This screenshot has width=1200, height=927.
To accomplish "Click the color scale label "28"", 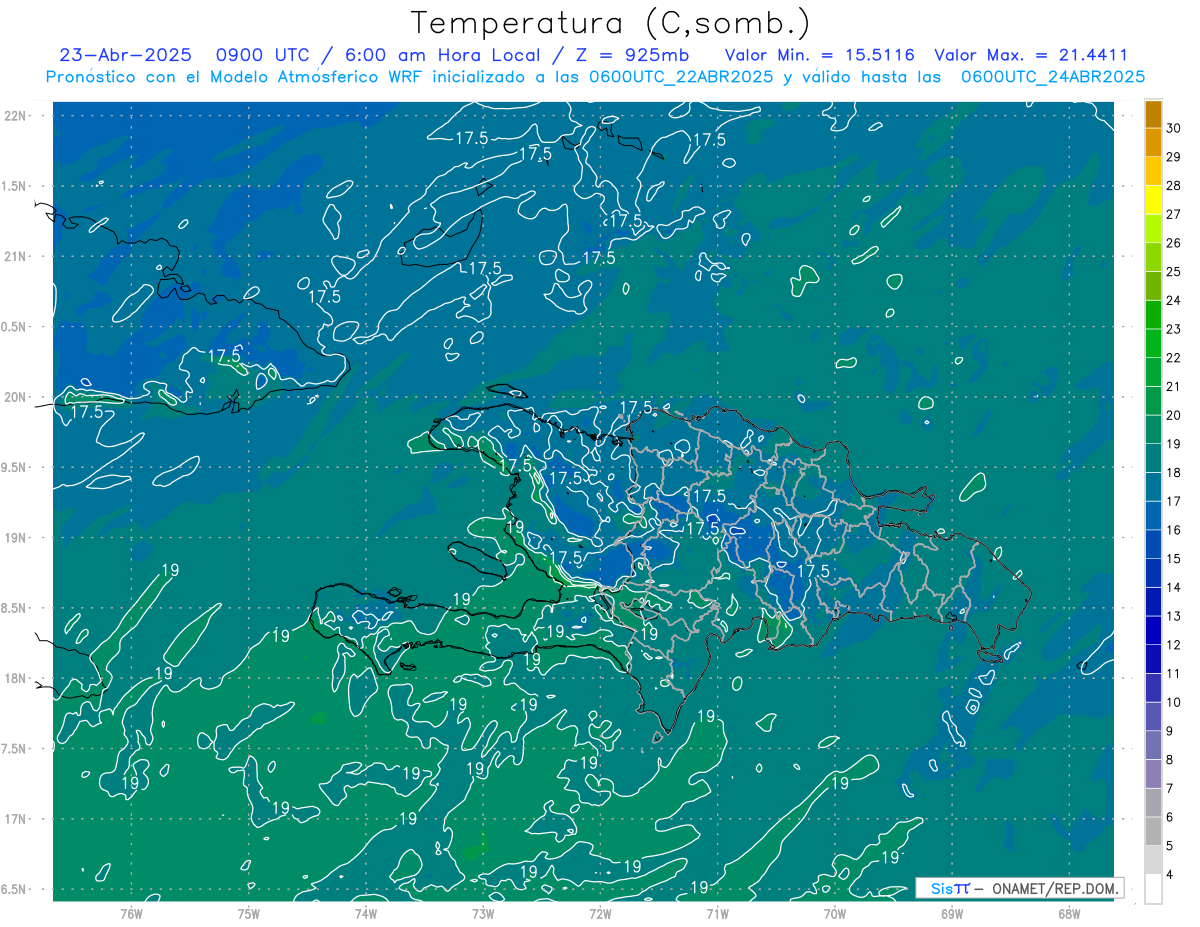I will pyautogui.click(x=1174, y=185).
